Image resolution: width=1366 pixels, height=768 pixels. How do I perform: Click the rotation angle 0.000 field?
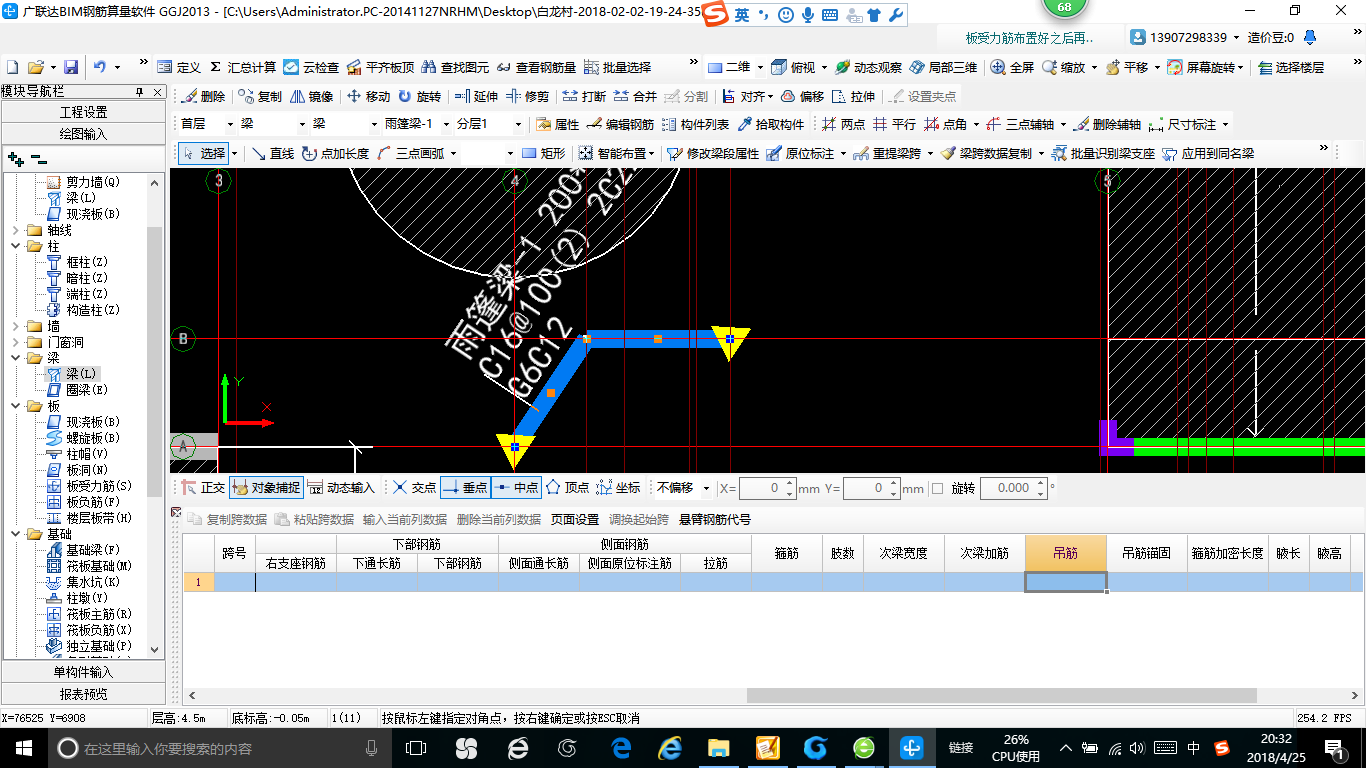pos(1013,488)
